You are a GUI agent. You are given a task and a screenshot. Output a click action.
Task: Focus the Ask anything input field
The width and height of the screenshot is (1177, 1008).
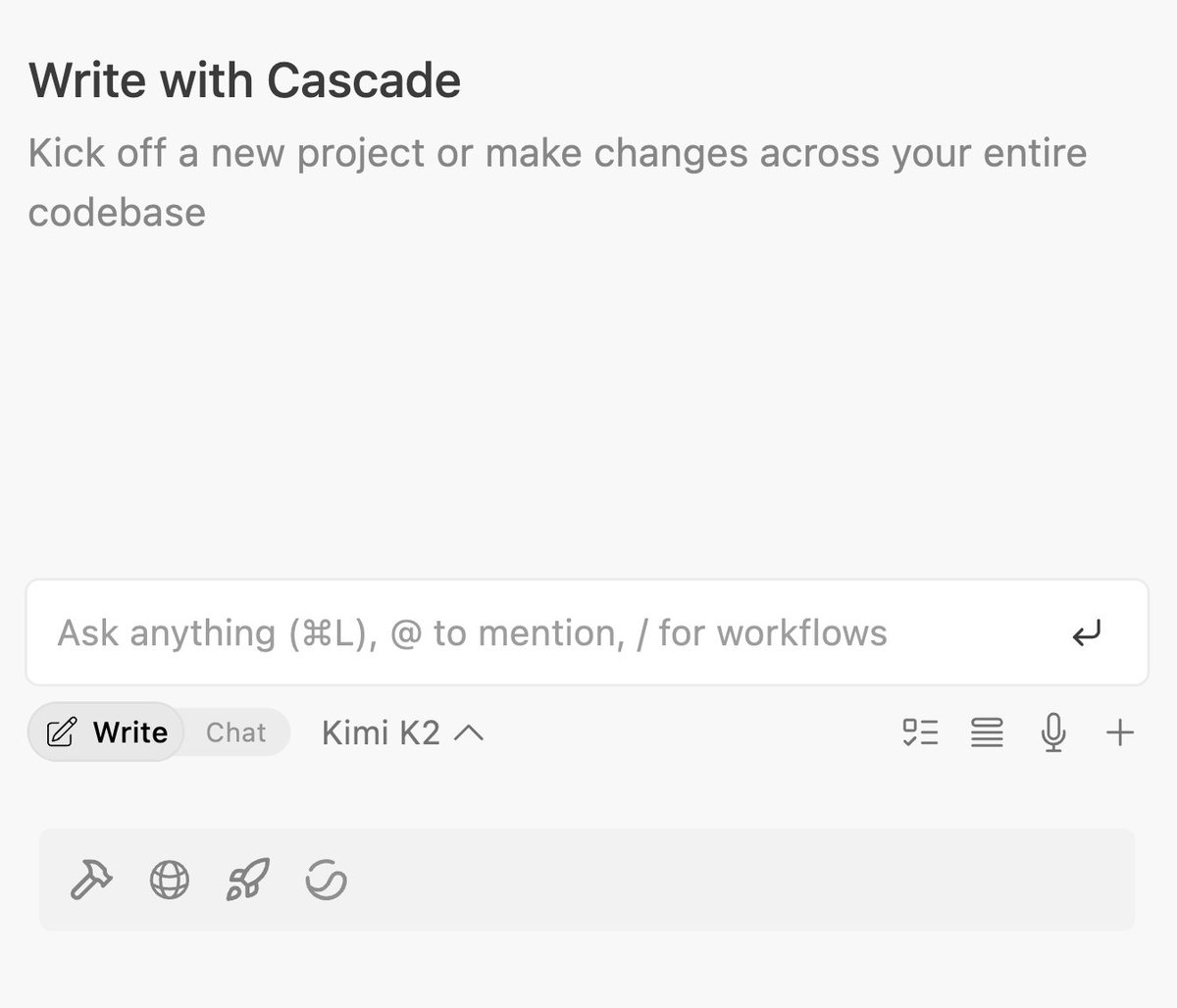coord(587,632)
